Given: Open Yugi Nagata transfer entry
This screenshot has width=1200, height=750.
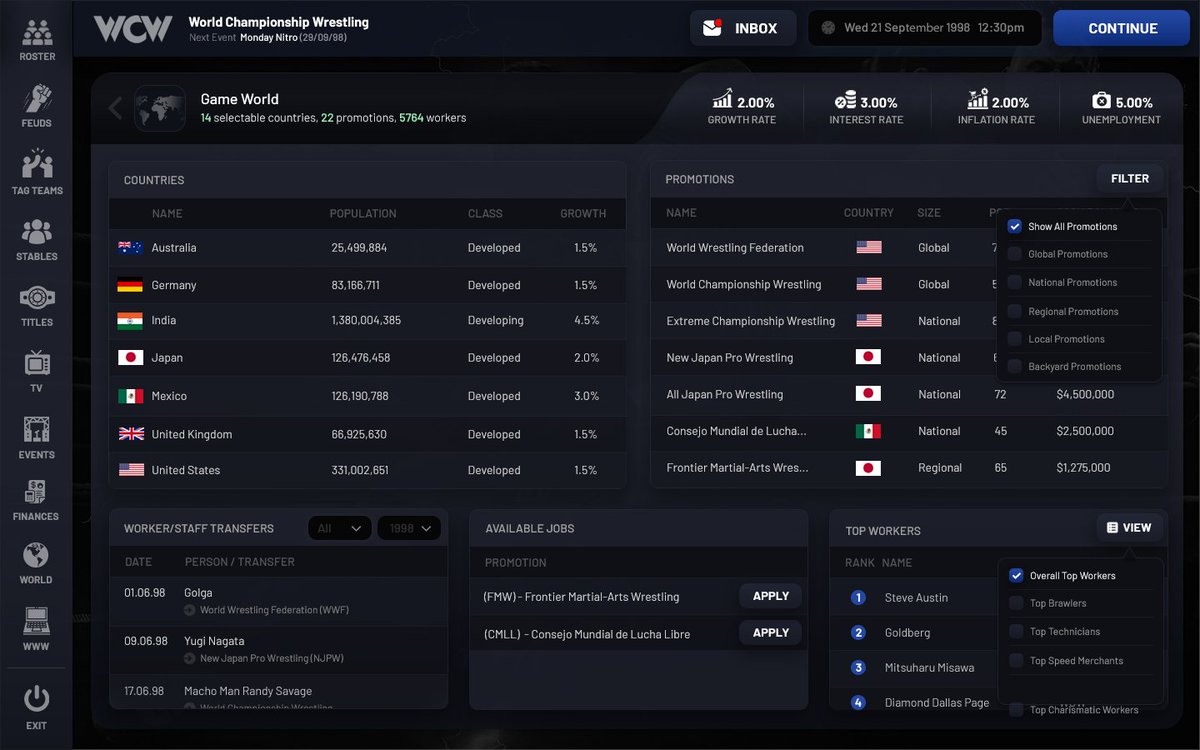Looking at the screenshot, I should 279,648.
